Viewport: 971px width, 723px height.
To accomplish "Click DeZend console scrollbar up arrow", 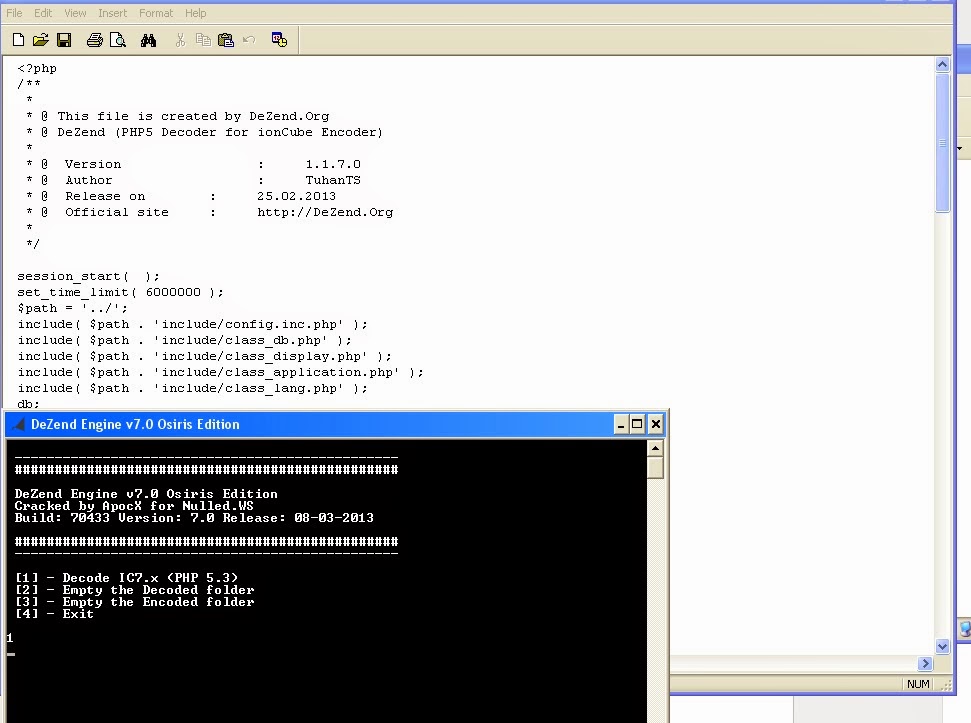I will point(655,448).
